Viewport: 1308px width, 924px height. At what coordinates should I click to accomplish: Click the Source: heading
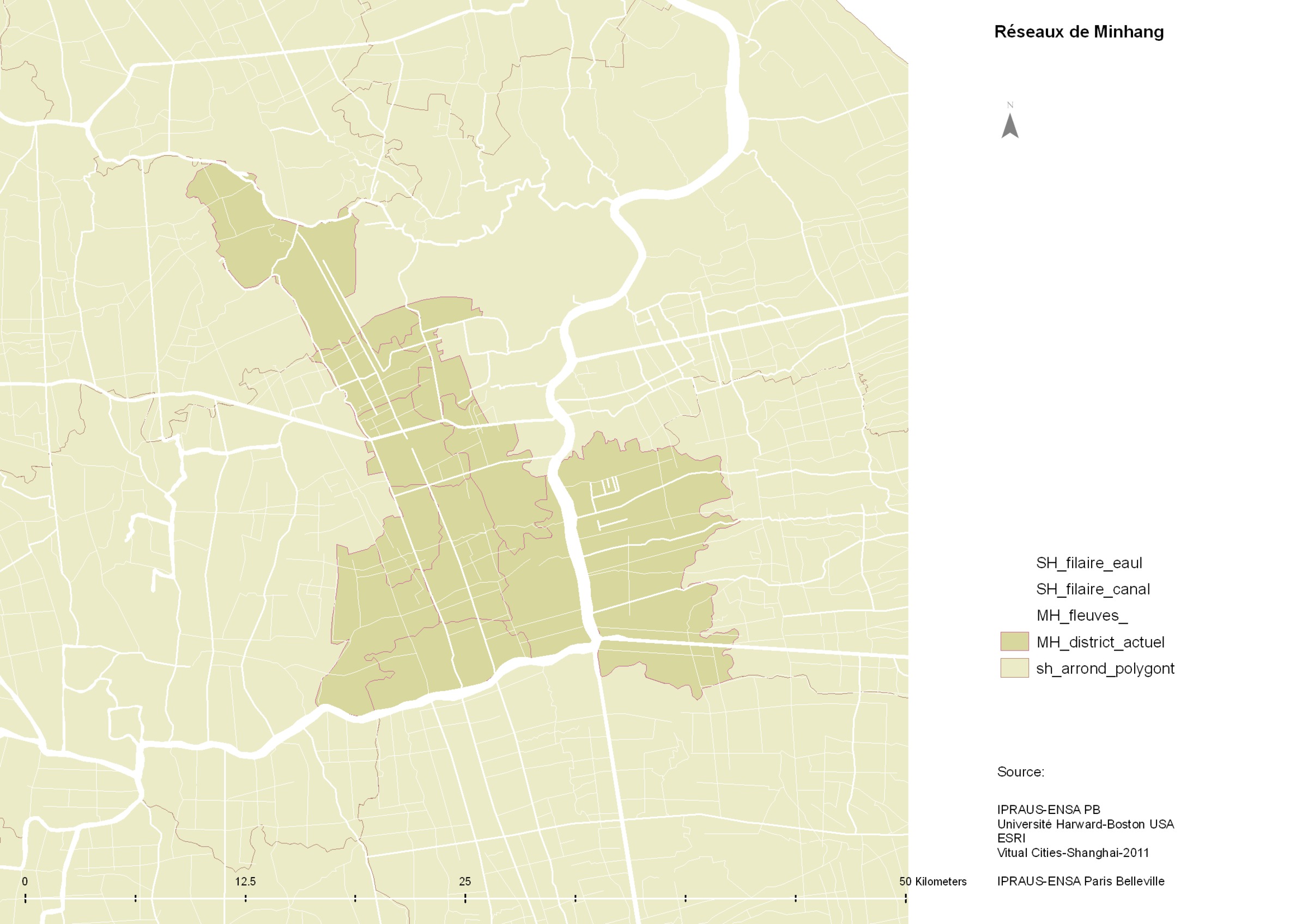tap(1020, 772)
